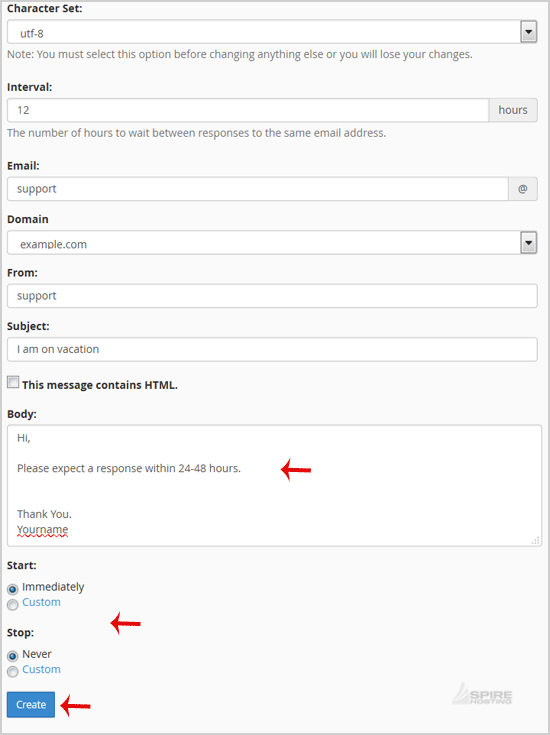The image size is (550, 735).
Task: Focus the Email field containing support
Action: (x=258, y=189)
